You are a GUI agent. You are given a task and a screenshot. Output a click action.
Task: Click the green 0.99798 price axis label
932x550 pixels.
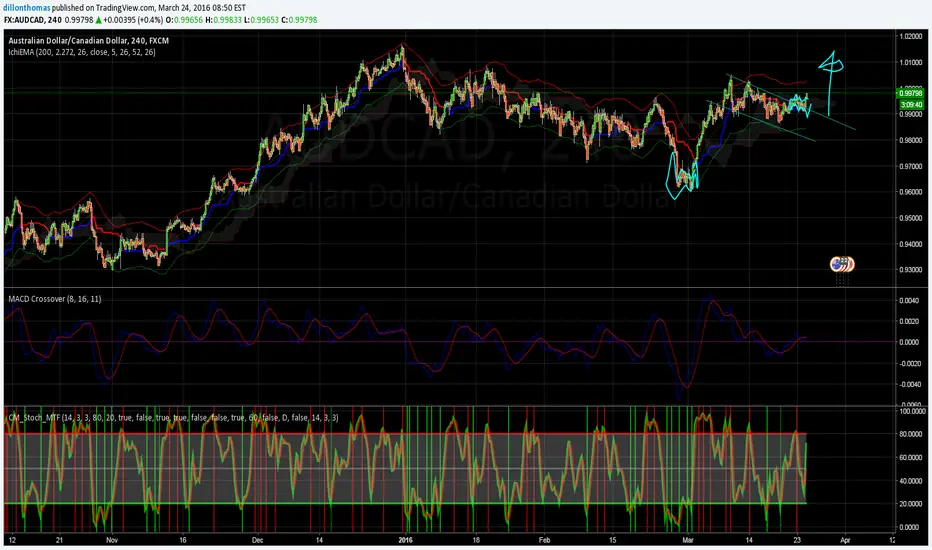[x=910, y=93]
